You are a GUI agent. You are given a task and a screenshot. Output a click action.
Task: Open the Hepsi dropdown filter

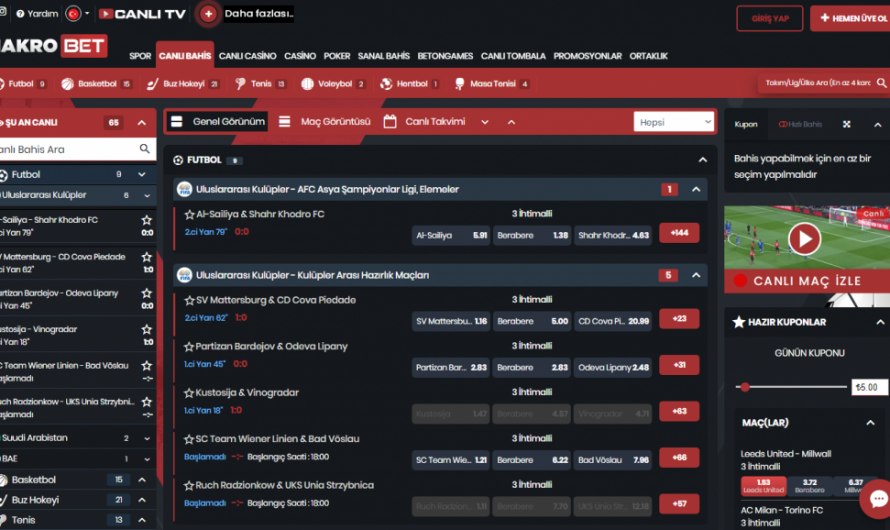(674, 122)
